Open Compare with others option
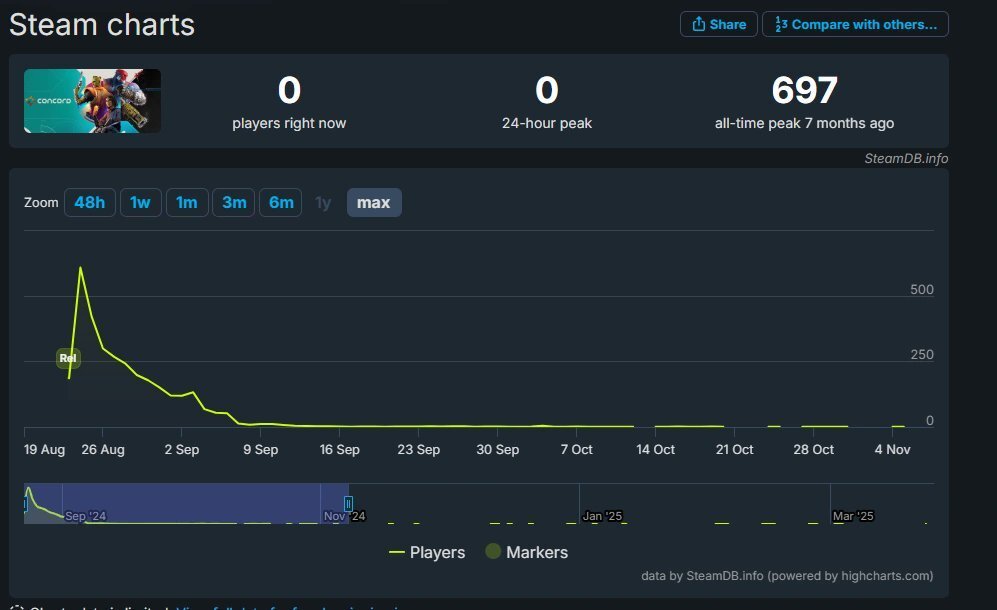Image resolution: width=997 pixels, height=610 pixels. (x=855, y=24)
